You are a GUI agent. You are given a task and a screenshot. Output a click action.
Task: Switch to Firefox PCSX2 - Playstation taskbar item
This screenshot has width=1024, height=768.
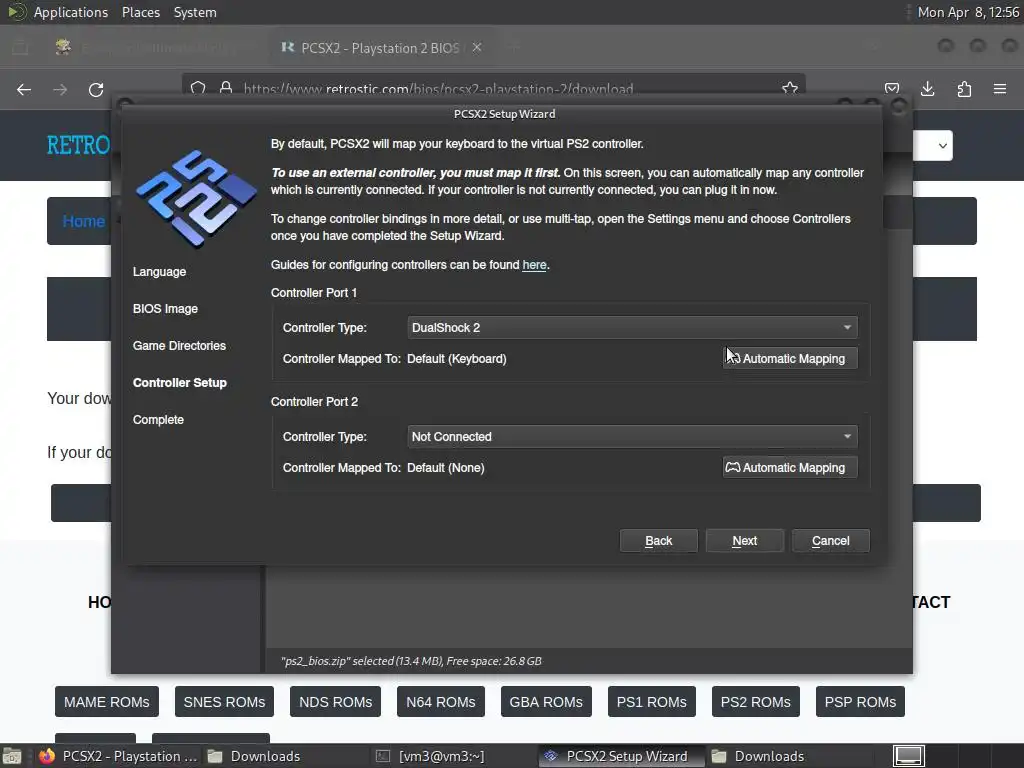[118, 756]
